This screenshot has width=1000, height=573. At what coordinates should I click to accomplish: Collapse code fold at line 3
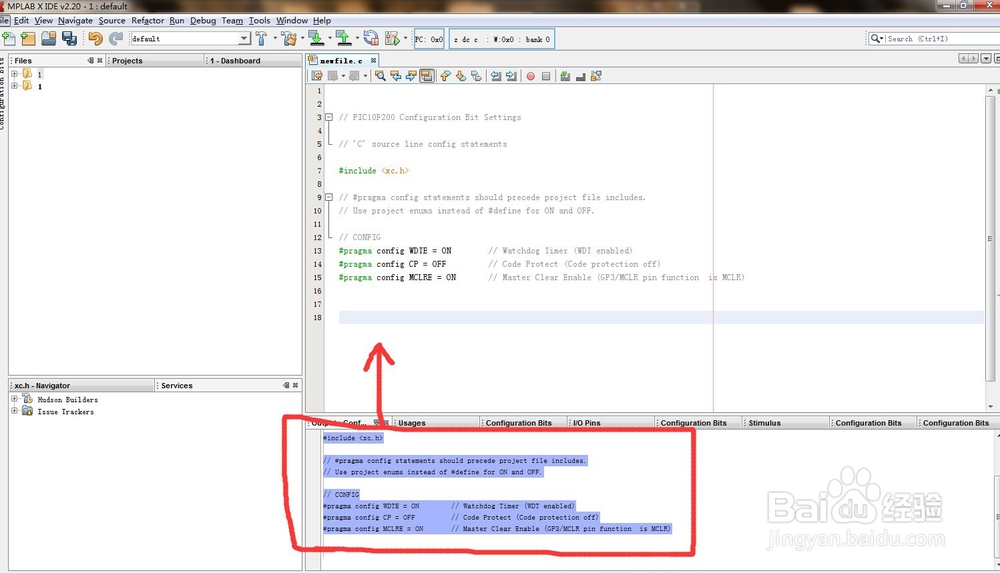pyautogui.click(x=329, y=117)
